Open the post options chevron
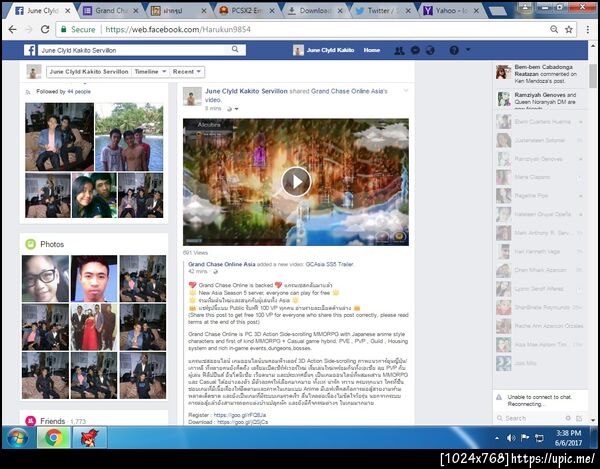The image size is (600, 469). click(x=406, y=91)
